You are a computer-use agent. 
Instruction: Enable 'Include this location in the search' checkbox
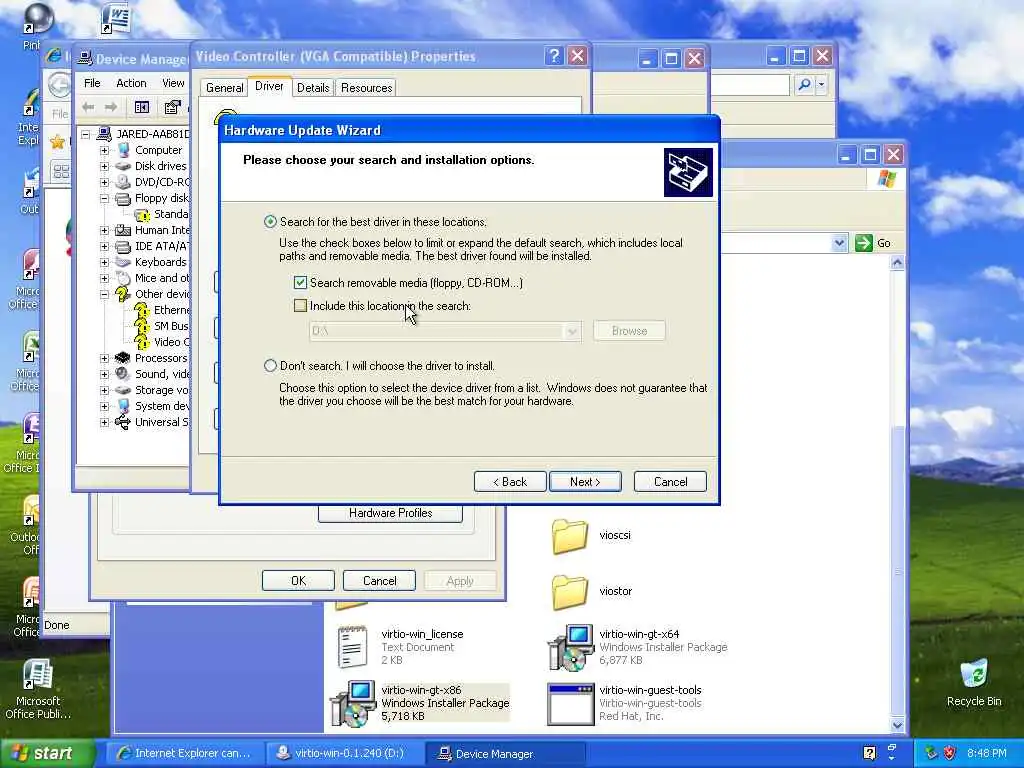(300, 306)
